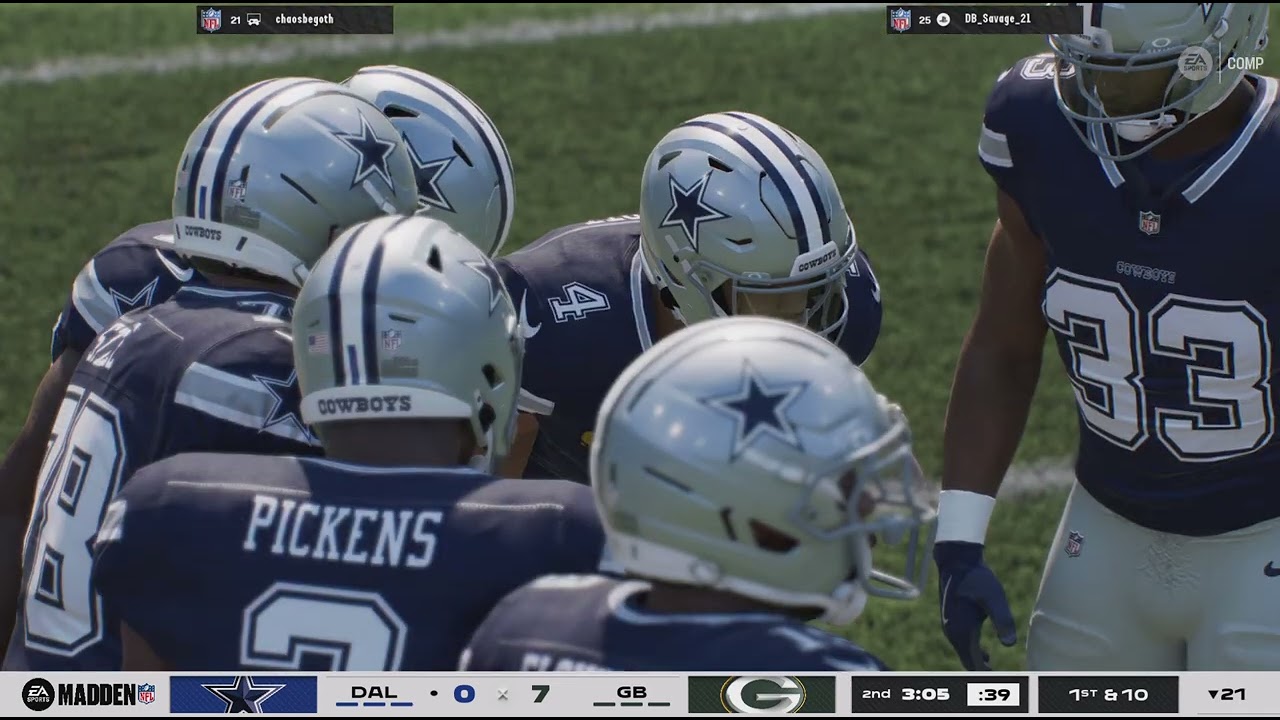Click the PlayStation icon next to DB_Savage_21

944,19
